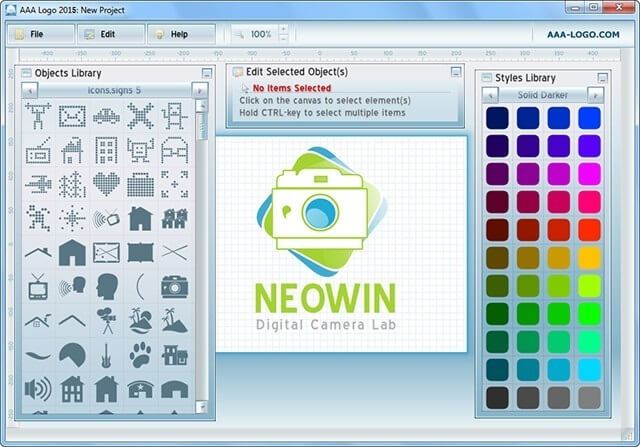Open the File menu

[x=41, y=34]
